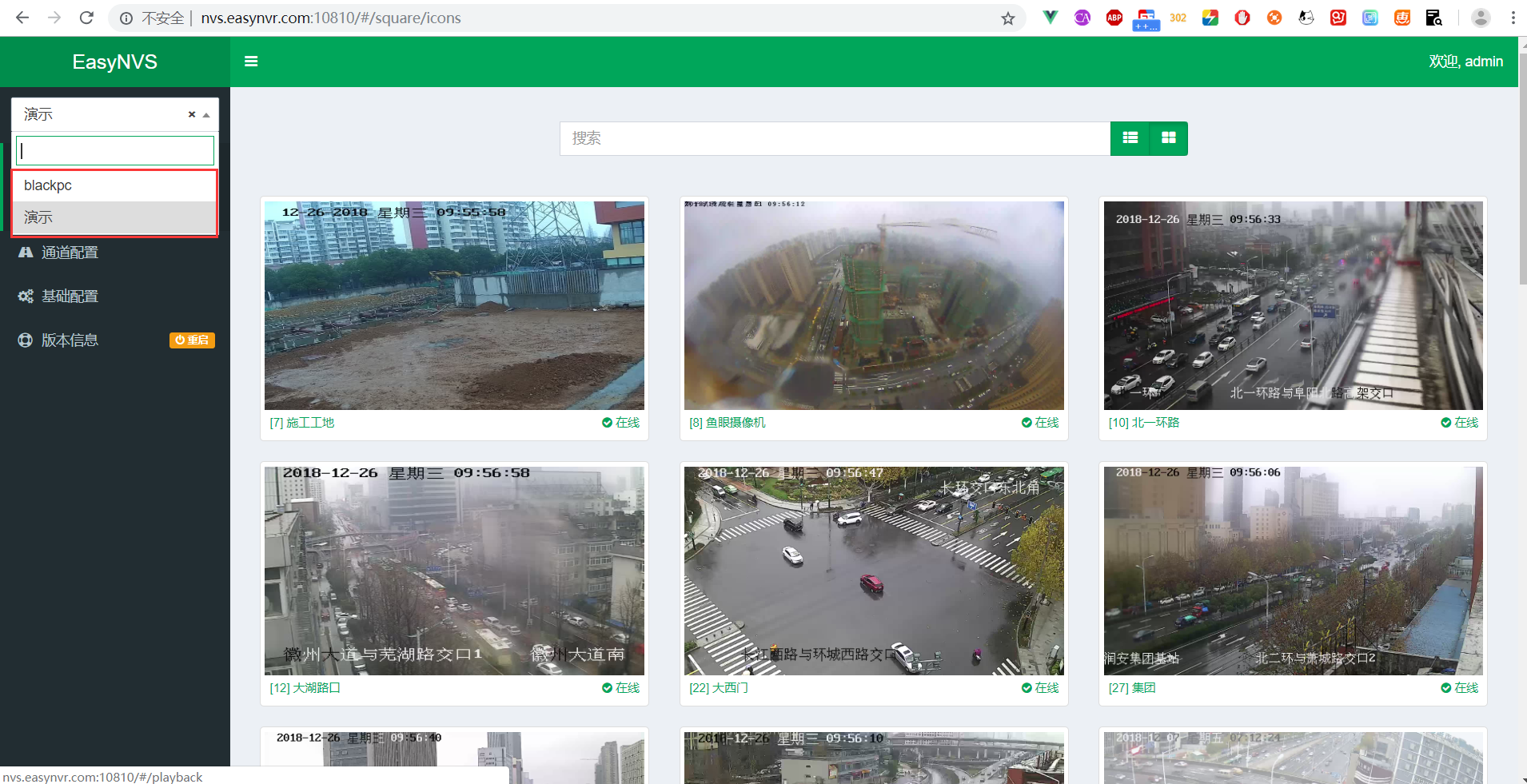This screenshot has width=1527, height=784.
Task: Clear selected 演示 with the x icon
Action: tap(192, 114)
